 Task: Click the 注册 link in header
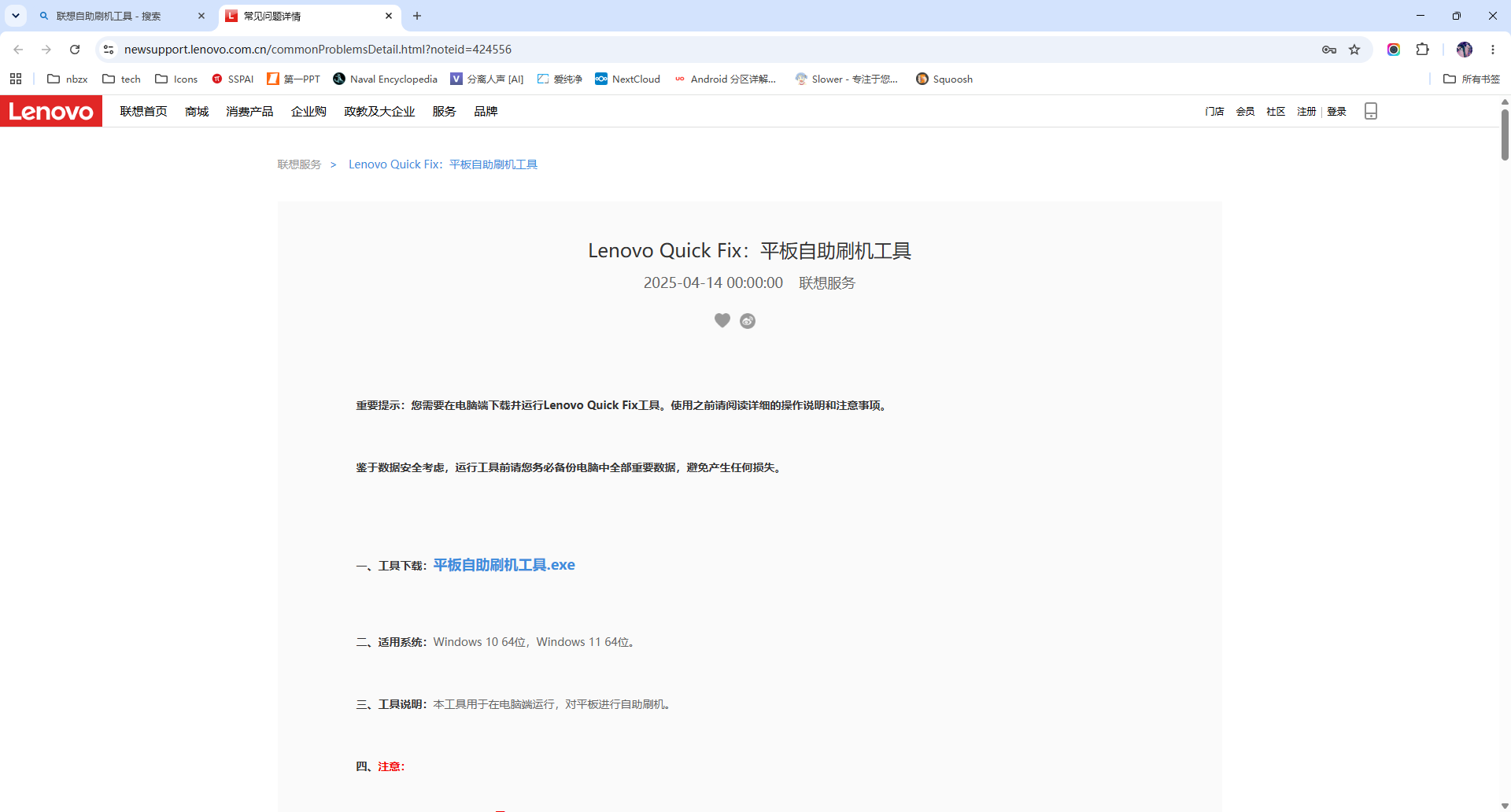point(1306,111)
